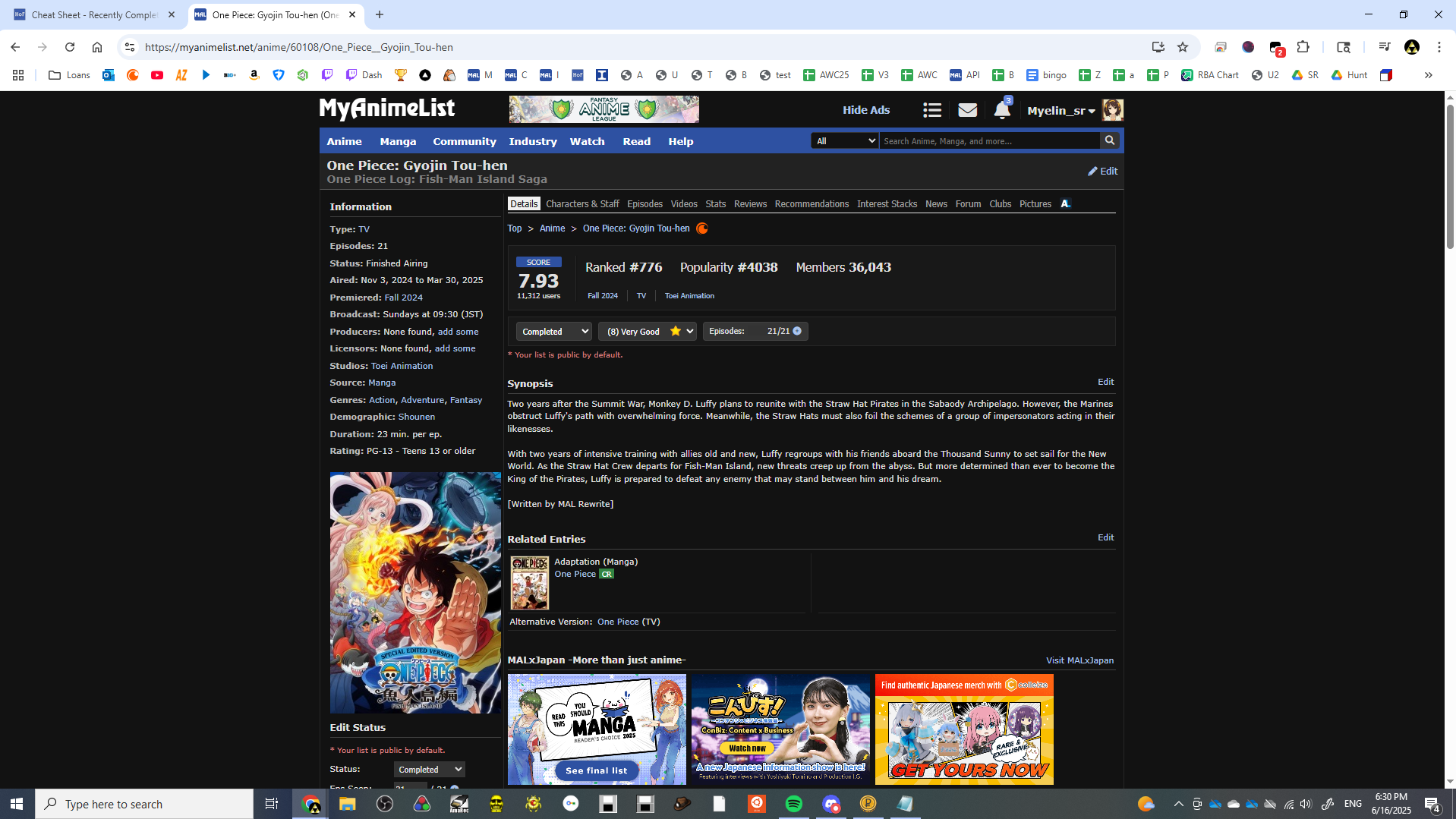Open the Toei Animation link beside Studios
The height and width of the screenshot is (819, 1456).
pos(402,366)
